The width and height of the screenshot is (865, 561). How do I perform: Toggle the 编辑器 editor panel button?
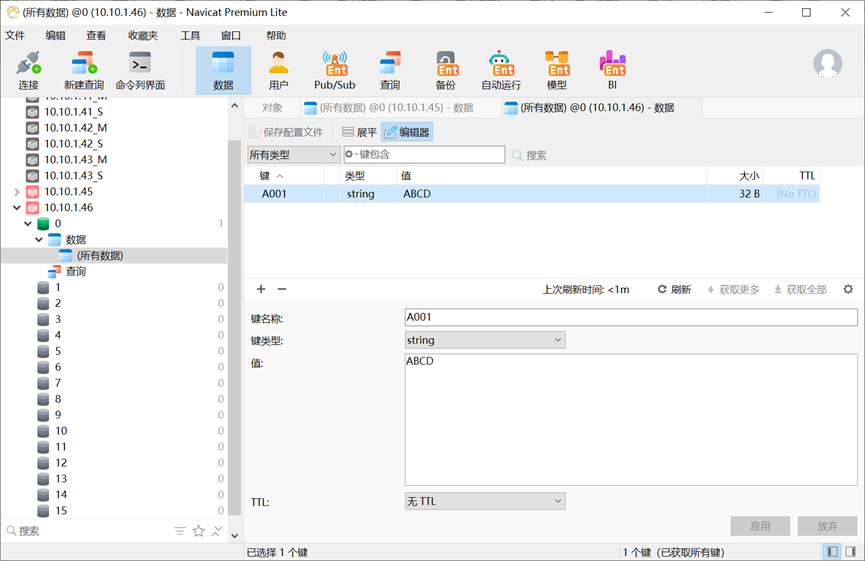[x=406, y=132]
